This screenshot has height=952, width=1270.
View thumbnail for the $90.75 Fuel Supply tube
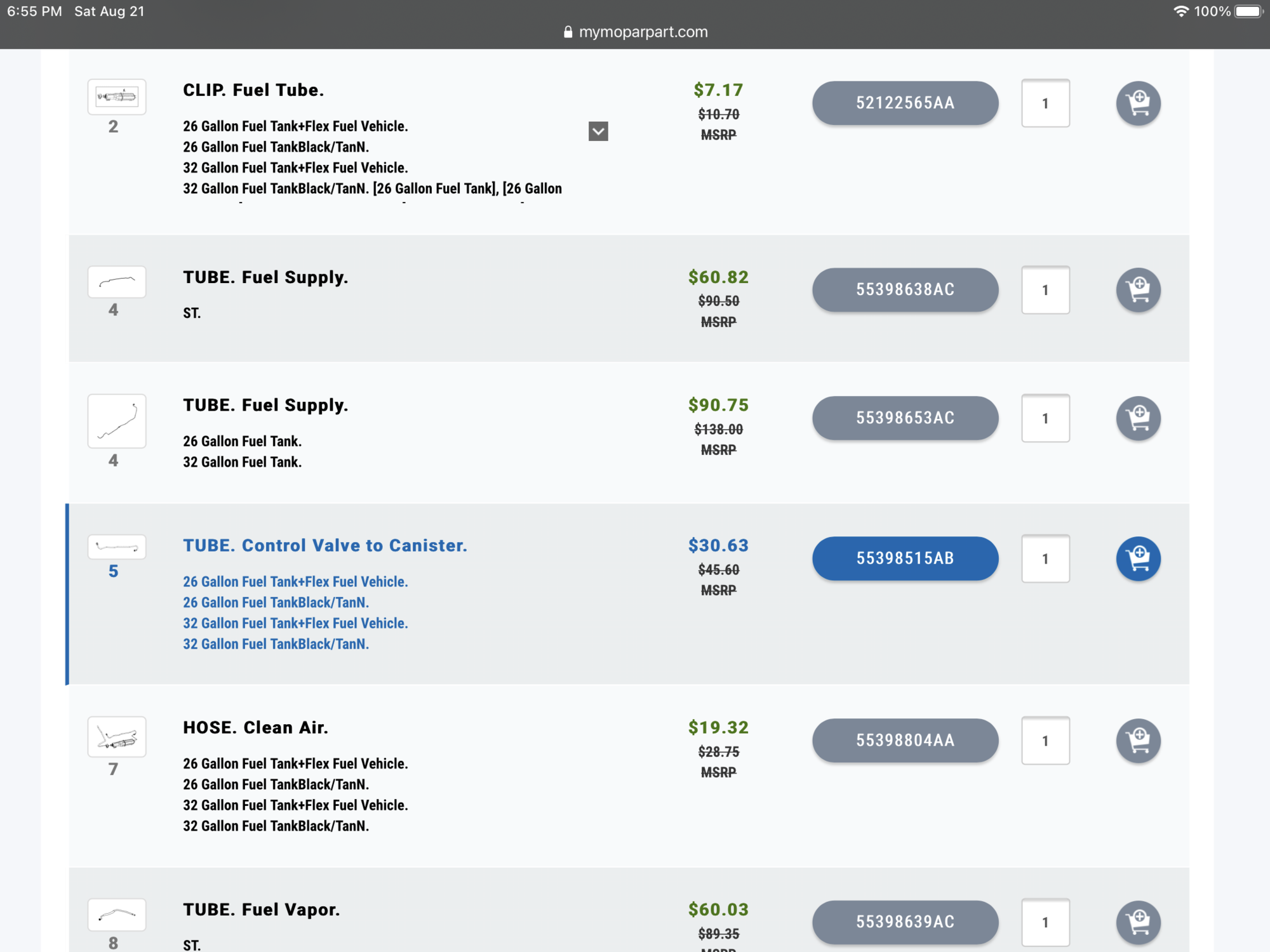pos(117,421)
